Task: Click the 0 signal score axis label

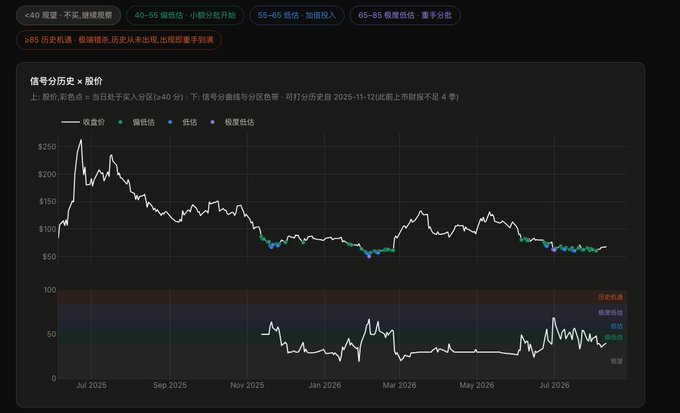Action: click(54, 378)
